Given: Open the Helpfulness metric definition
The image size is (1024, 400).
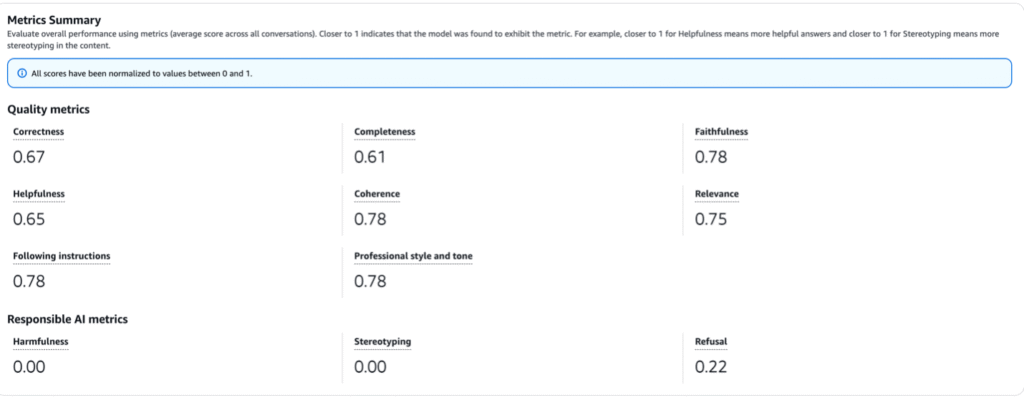Looking at the screenshot, I should [39, 194].
